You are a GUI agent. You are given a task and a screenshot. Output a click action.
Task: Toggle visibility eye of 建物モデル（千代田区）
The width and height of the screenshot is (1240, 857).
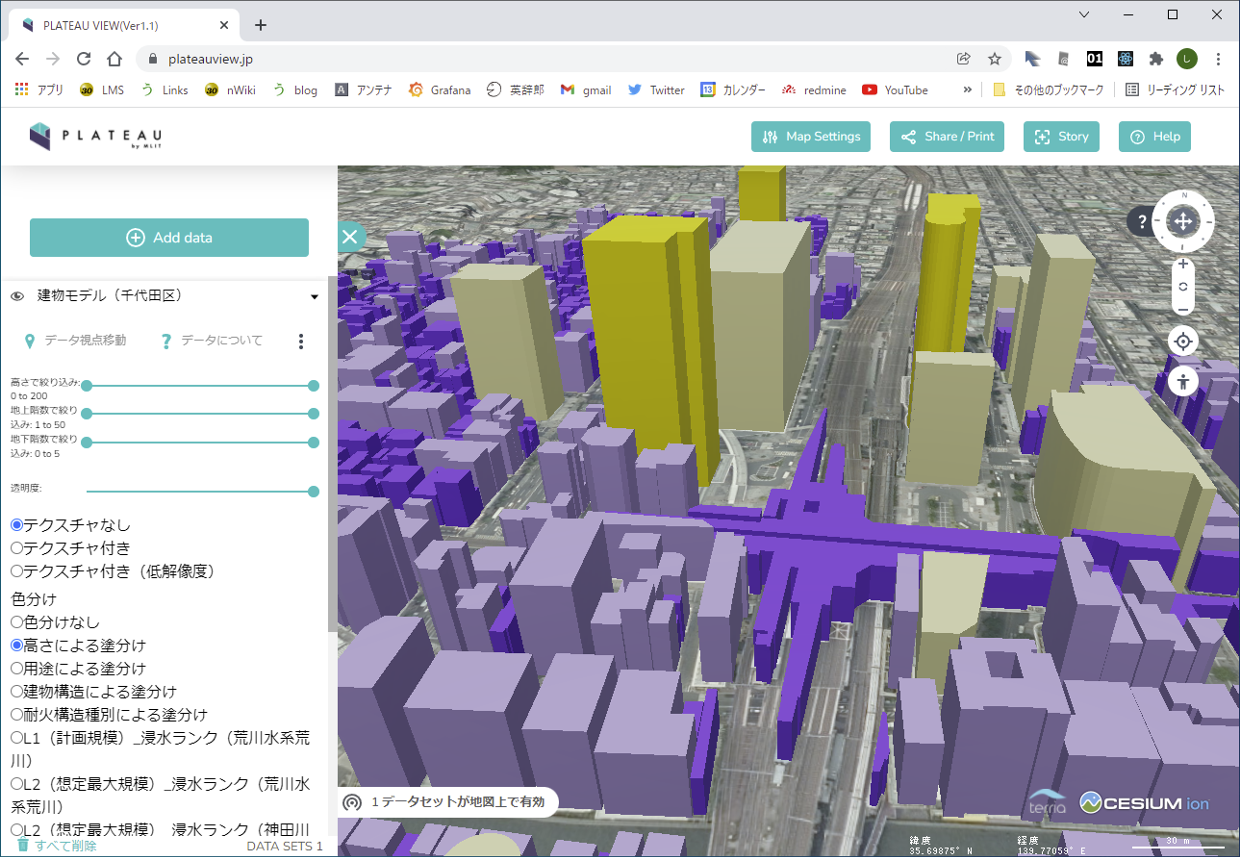(17, 297)
